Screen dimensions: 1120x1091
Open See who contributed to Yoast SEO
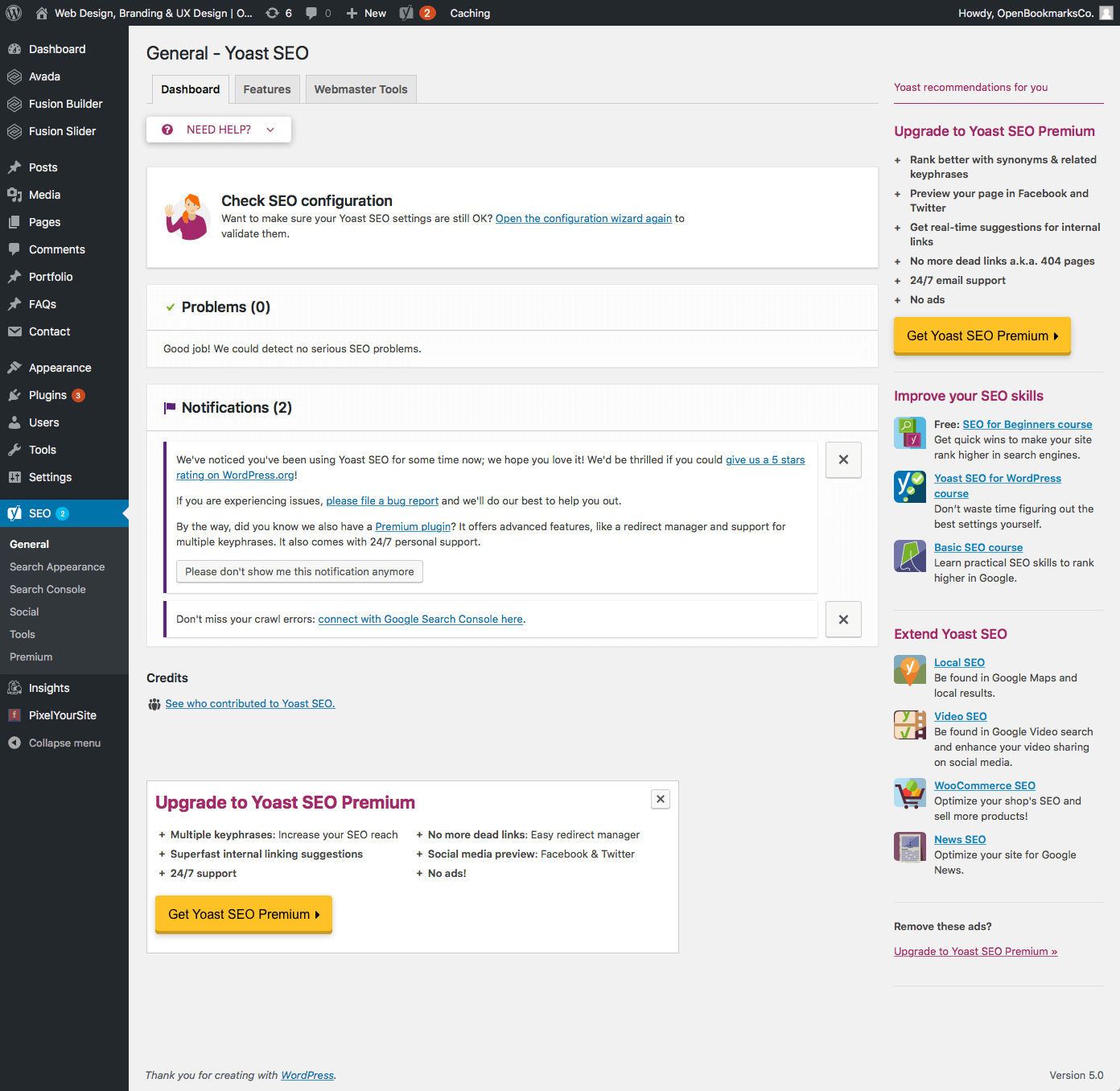[250, 703]
